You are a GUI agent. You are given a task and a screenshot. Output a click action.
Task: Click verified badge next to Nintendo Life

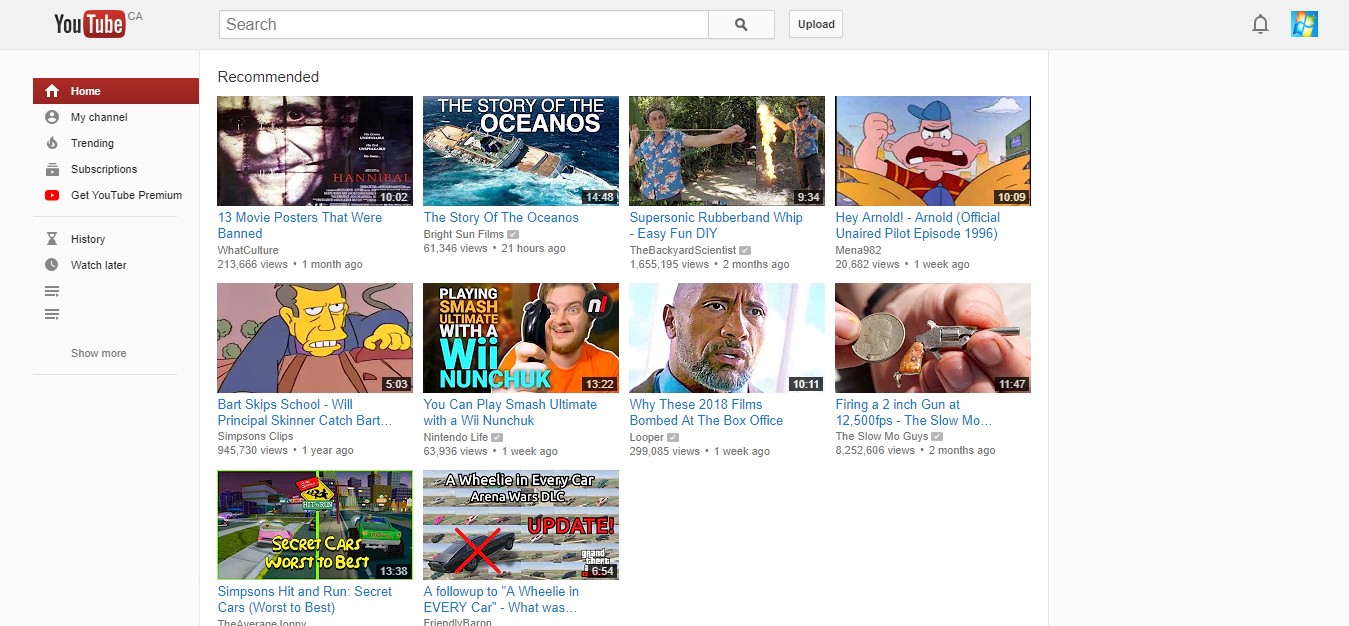[x=497, y=437]
